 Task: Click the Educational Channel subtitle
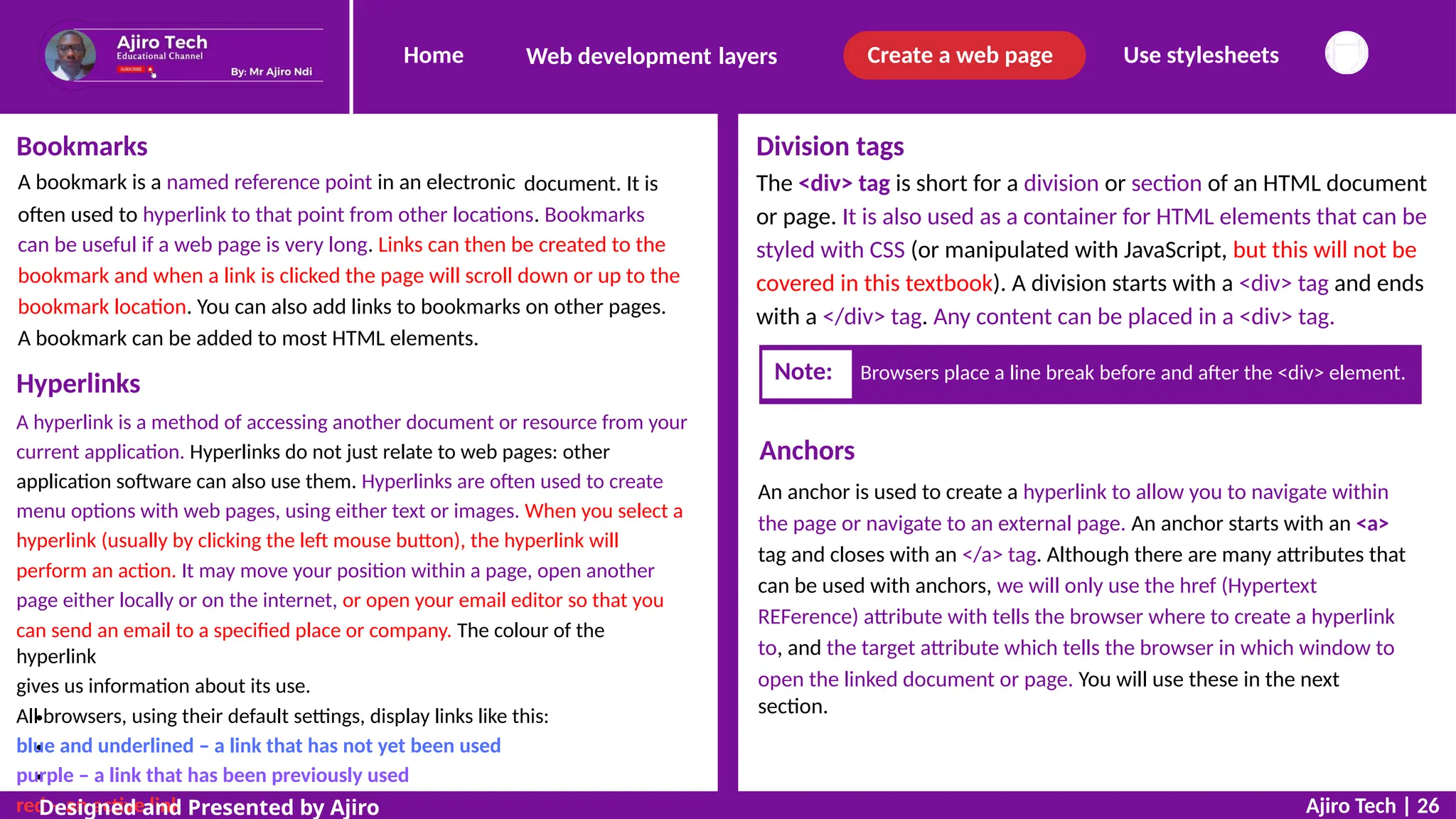[160, 56]
